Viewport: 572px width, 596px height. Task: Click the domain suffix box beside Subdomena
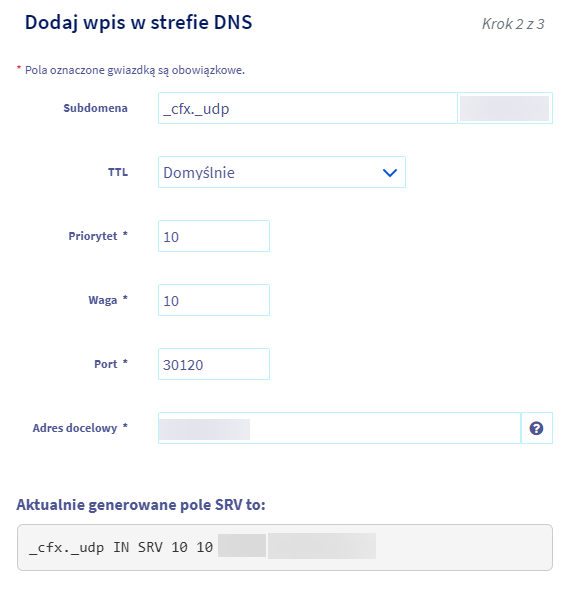click(x=505, y=108)
